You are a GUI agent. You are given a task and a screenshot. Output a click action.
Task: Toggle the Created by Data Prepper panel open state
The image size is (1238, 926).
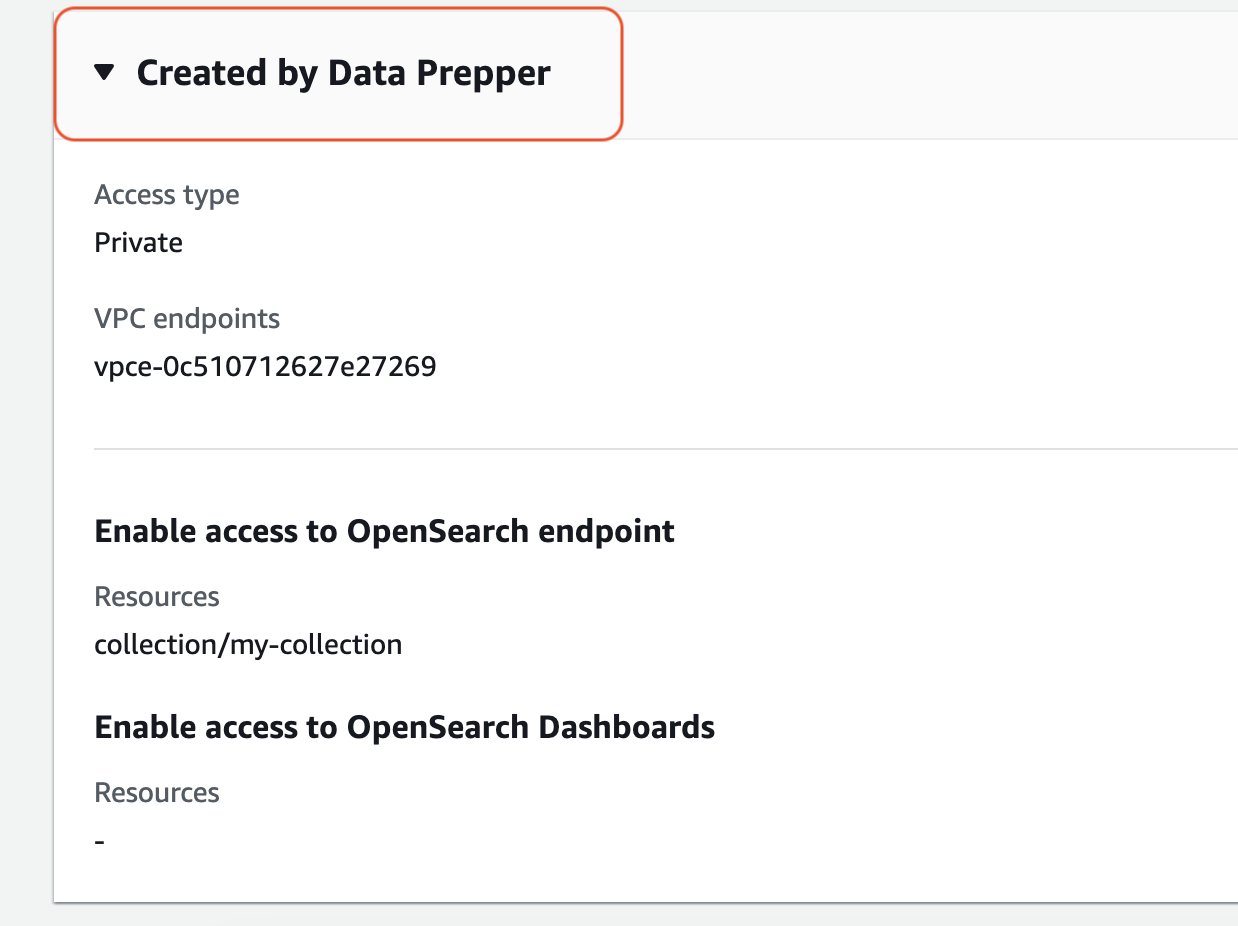[345, 72]
